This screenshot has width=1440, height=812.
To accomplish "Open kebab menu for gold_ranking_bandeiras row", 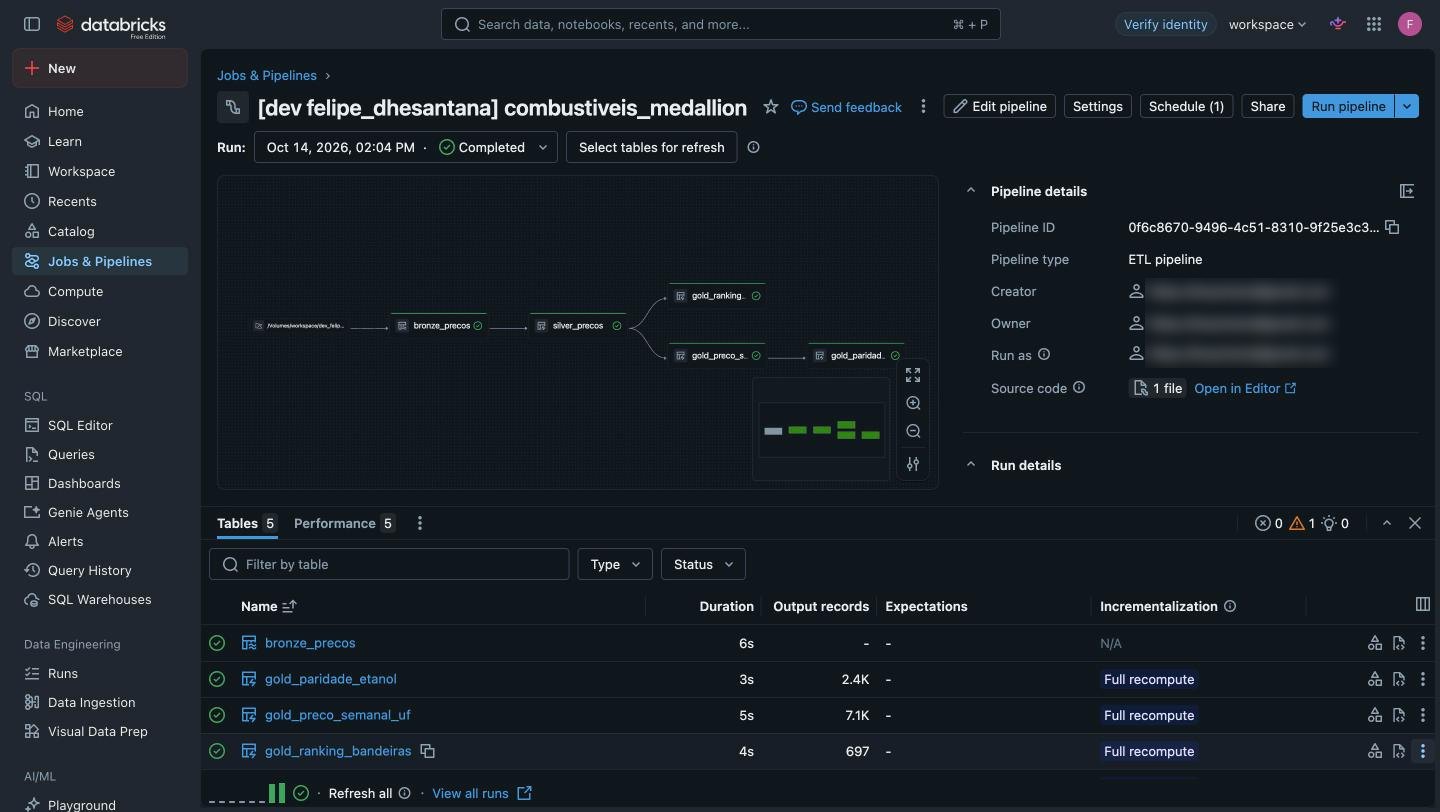I will (x=1423, y=751).
